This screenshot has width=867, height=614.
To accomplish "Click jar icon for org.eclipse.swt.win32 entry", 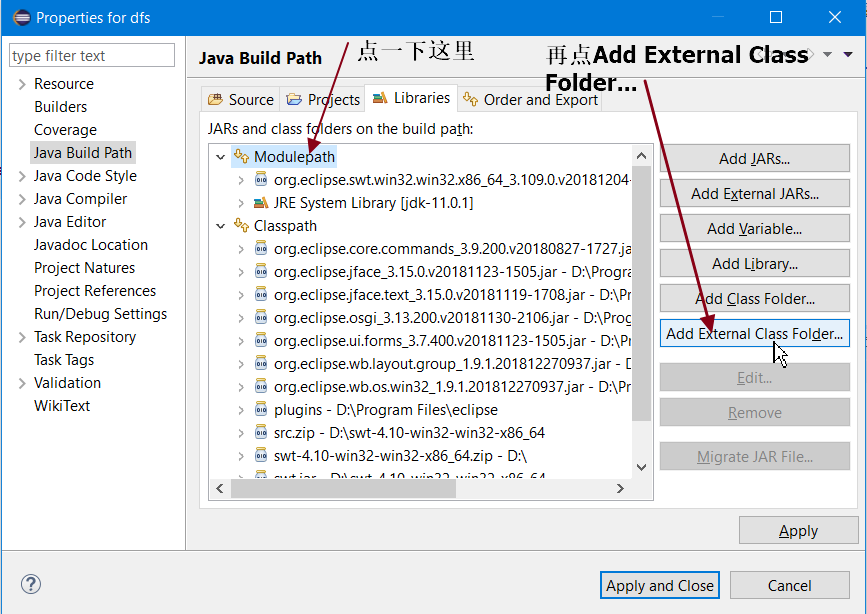I will (x=261, y=180).
